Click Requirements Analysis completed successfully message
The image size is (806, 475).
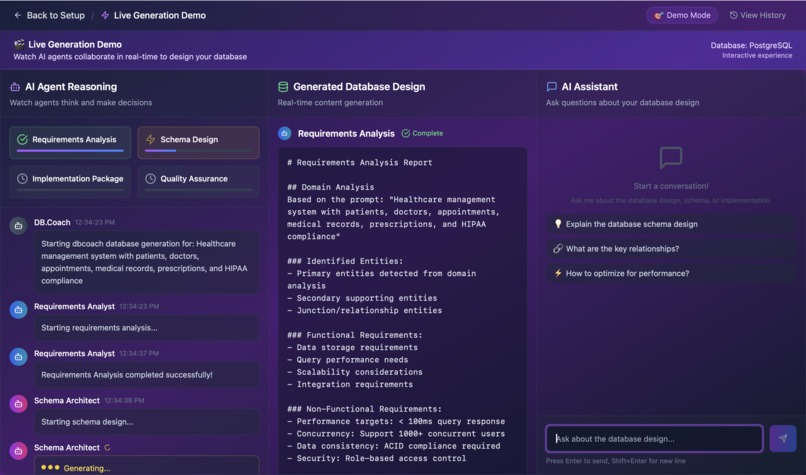[x=146, y=375]
